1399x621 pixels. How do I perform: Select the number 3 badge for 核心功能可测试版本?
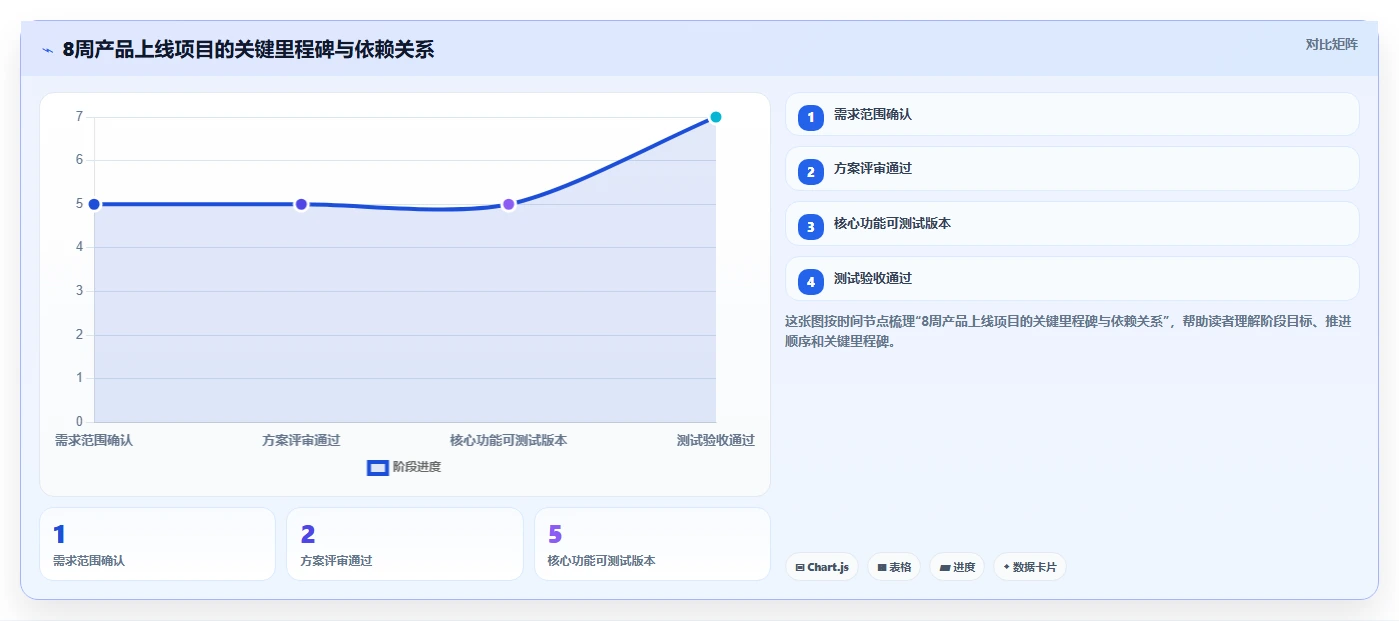(811, 227)
